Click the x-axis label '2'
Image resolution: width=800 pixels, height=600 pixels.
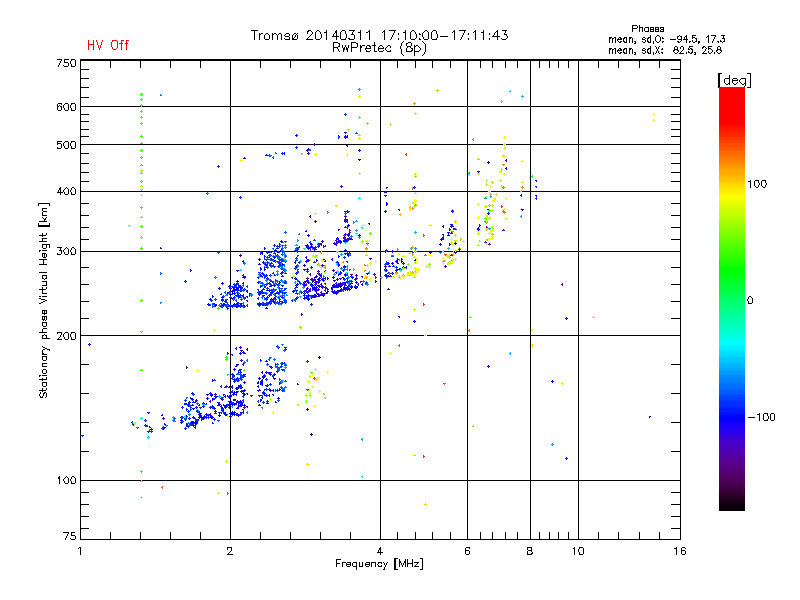[230, 551]
